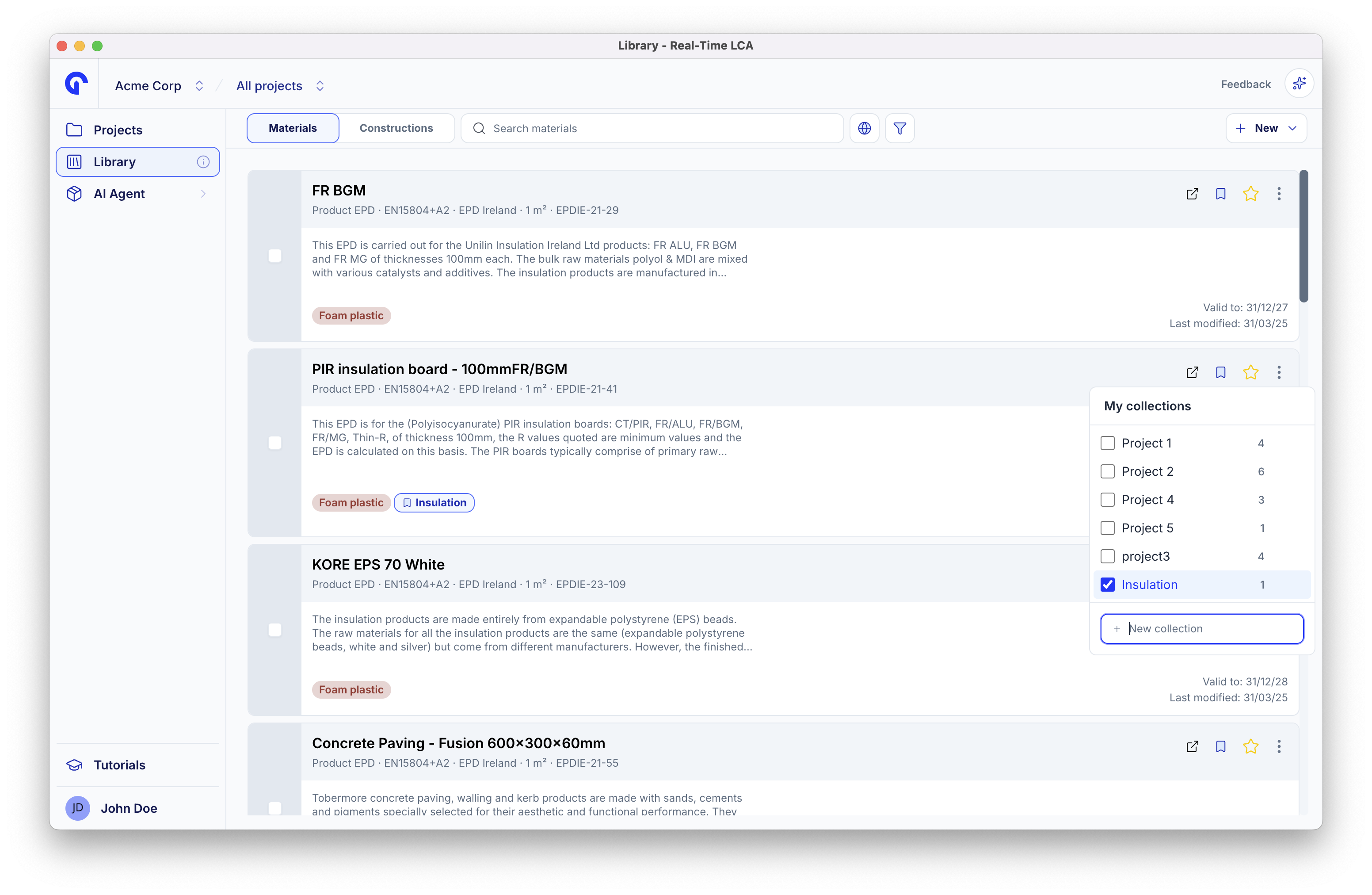Star the PIR insulation board material
The width and height of the screenshot is (1372, 895).
tap(1250, 372)
